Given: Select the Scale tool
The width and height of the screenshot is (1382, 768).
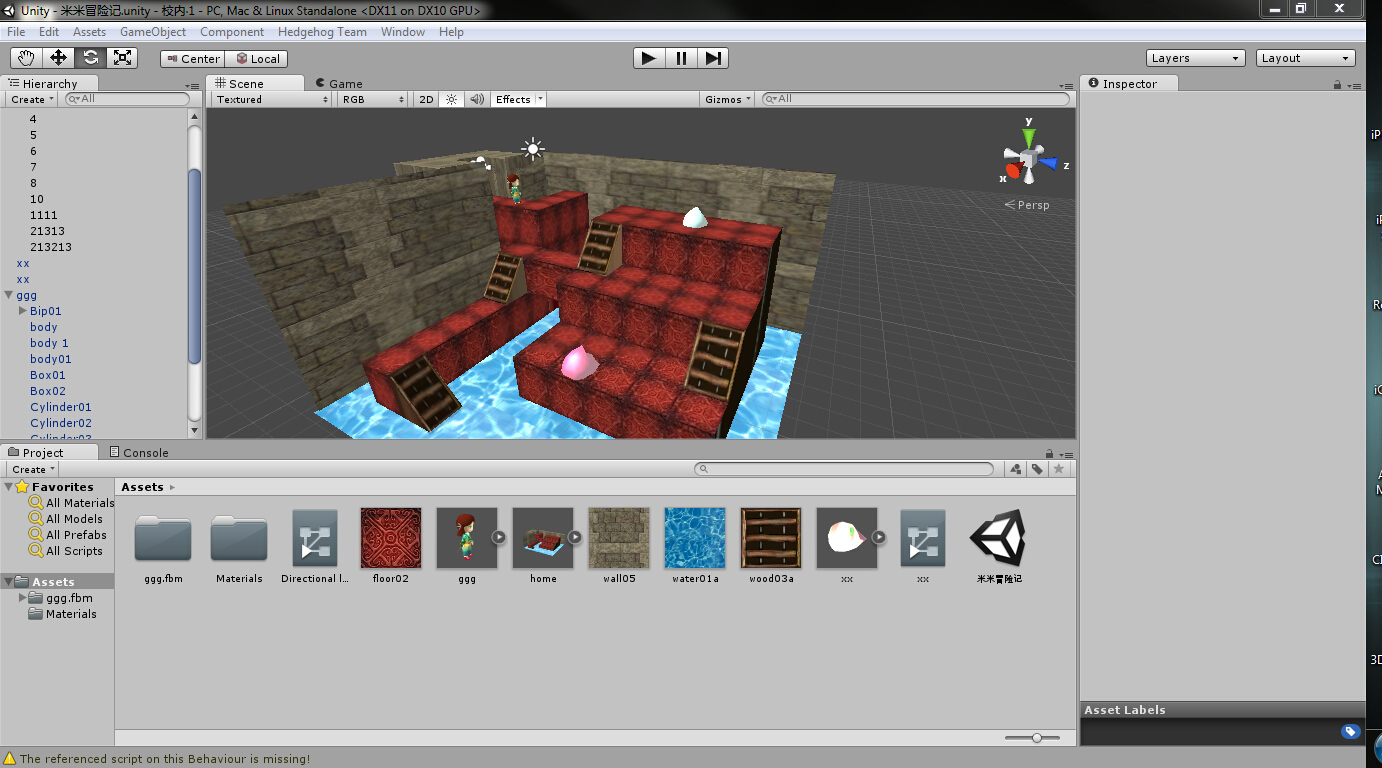Looking at the screenshot, I should point(122,58).
